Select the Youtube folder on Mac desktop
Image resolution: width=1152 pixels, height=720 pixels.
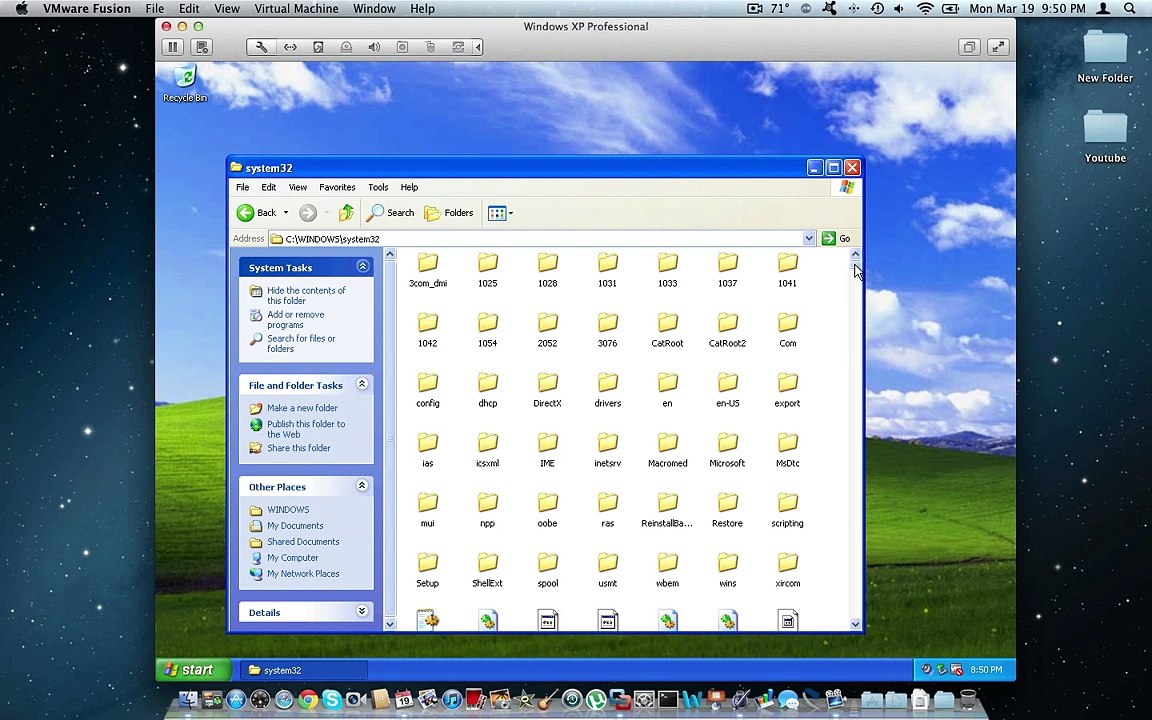pos(1105,137)
